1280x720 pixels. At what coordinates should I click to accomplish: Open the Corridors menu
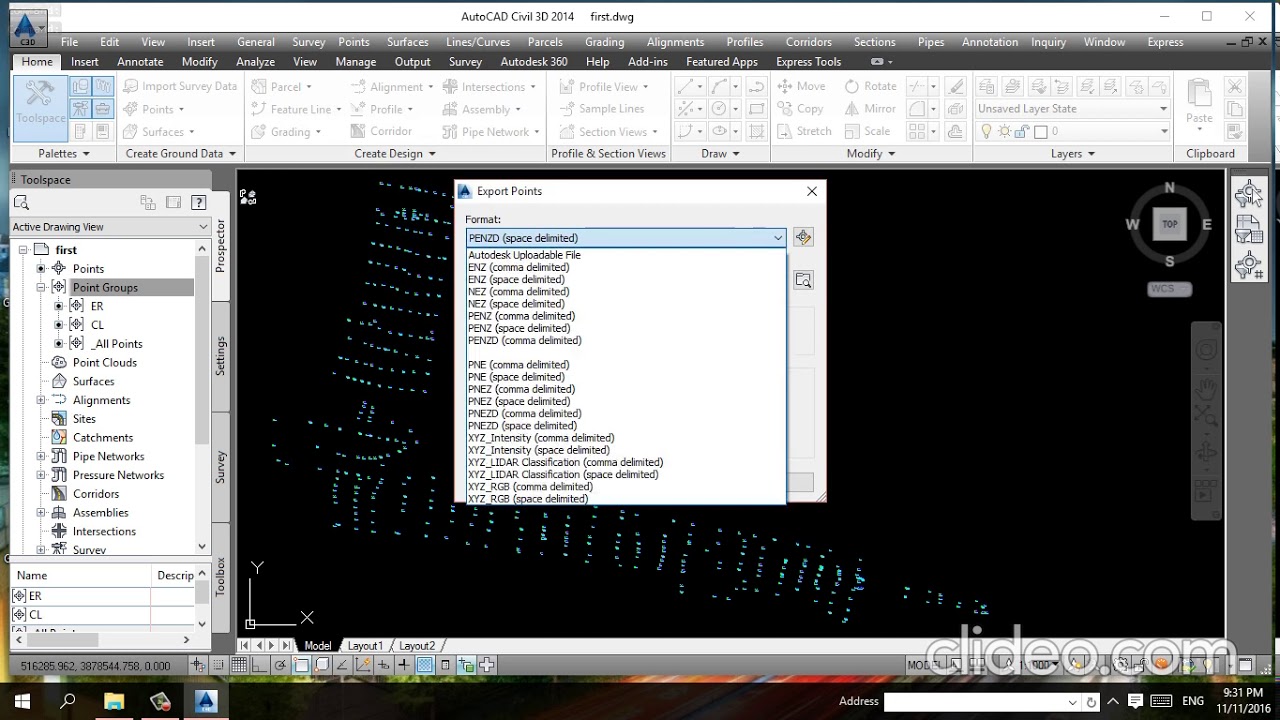pyautogui.click(x=809, y=42)
